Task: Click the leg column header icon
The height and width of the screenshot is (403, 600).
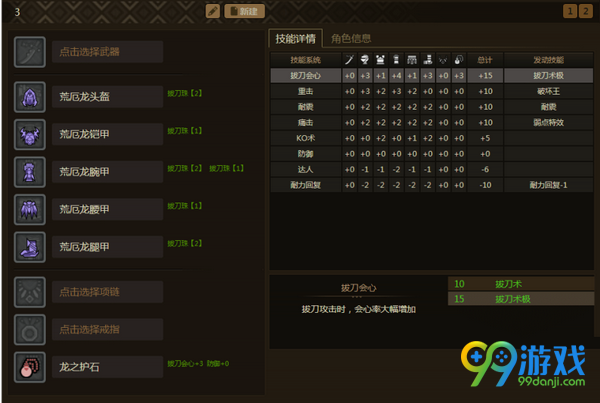Action: pyautogui.click(x=428, y=60)
